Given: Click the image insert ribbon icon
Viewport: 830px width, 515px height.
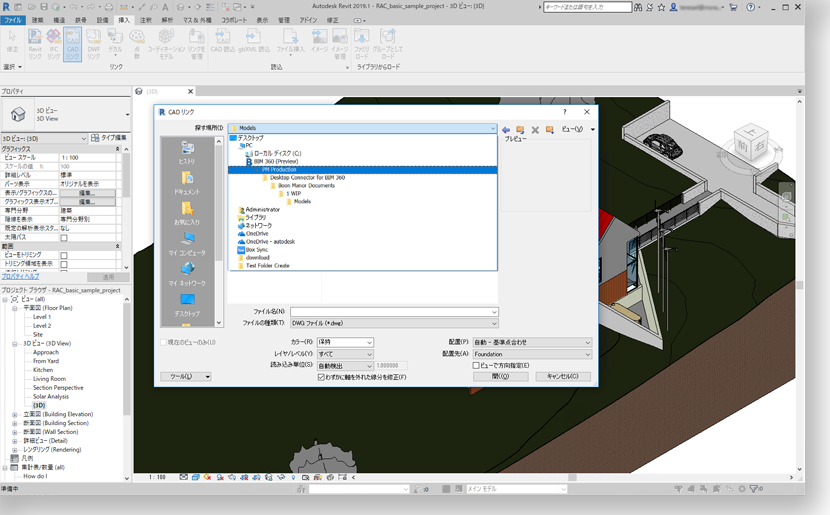Looking at the screenshot, I should point(319,41).
